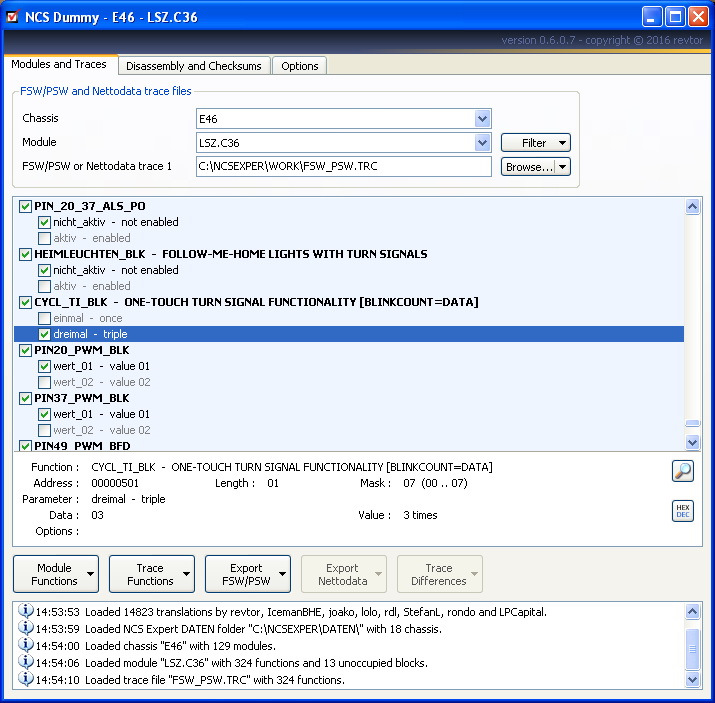The width and height of the screenshot is (715, 703).
Task: Click the NCS Dummy title bar icon
Action: [x=13, y=17]
